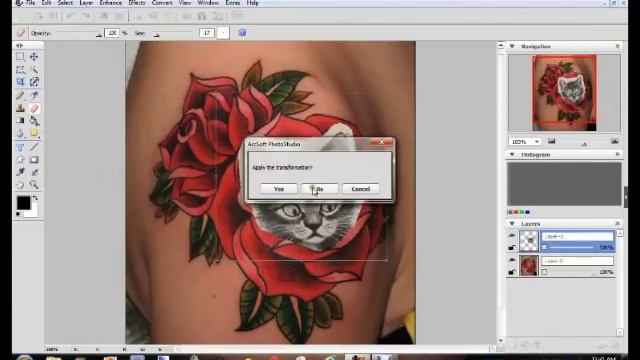Hide Layer-0 using its eye icon
Viewport: 640px width, 360px height.
511,260
